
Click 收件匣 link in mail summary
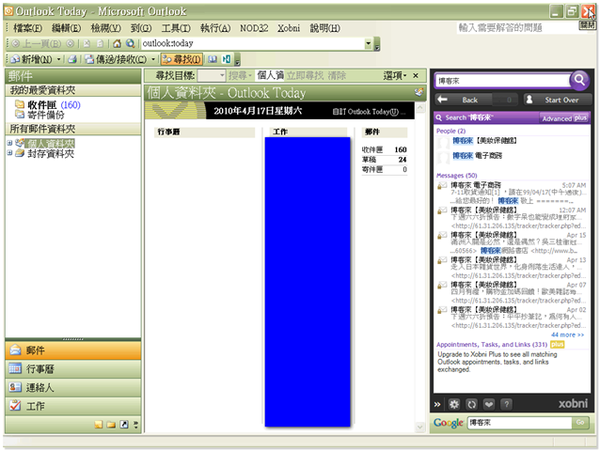click(x=372, y=150)
